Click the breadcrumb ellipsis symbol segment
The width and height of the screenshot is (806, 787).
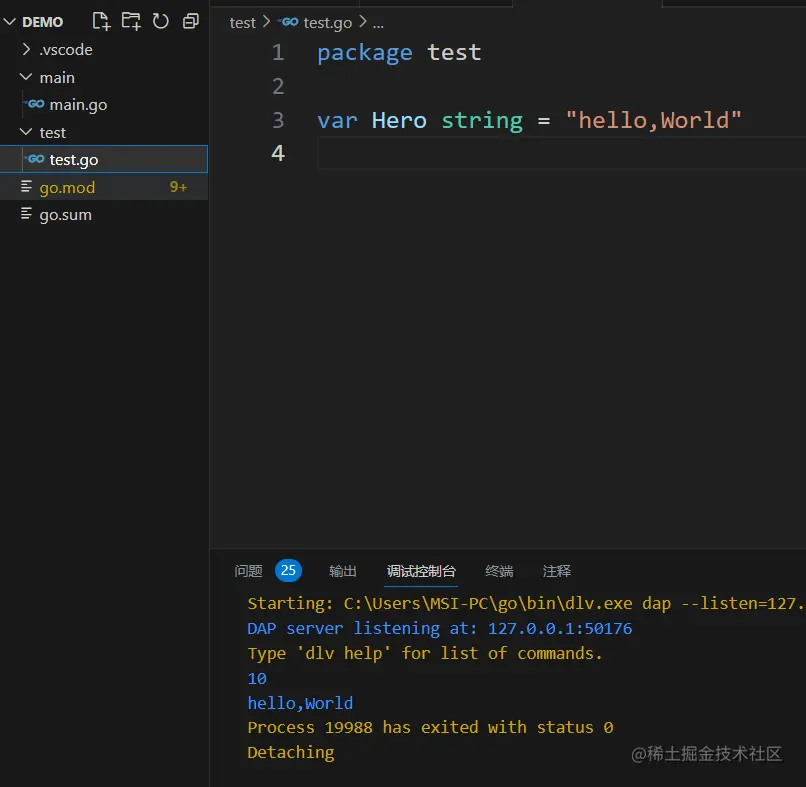point(378,24)
